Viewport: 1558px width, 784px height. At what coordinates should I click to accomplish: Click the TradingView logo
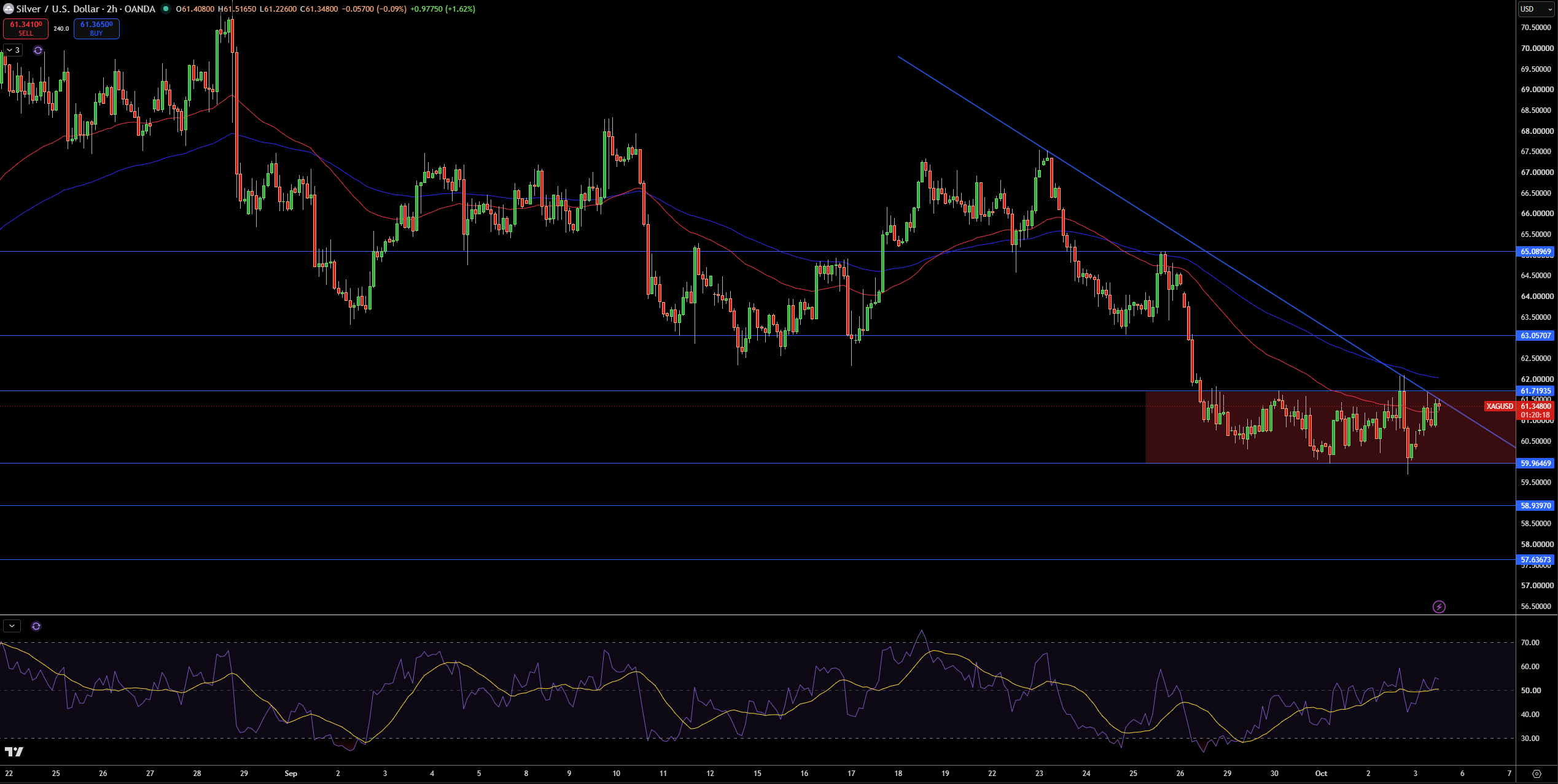coord(14,751)
